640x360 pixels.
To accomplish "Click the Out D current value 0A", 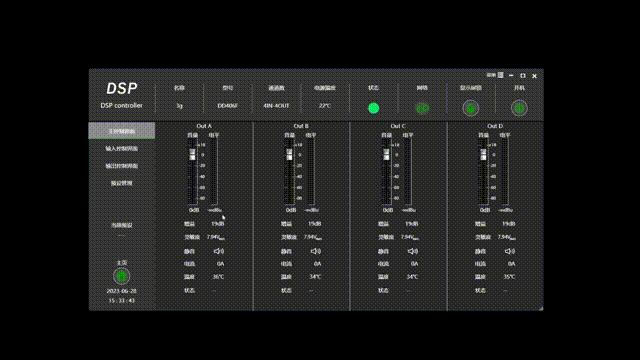I will pyautogui.click(x=511, y=264).
